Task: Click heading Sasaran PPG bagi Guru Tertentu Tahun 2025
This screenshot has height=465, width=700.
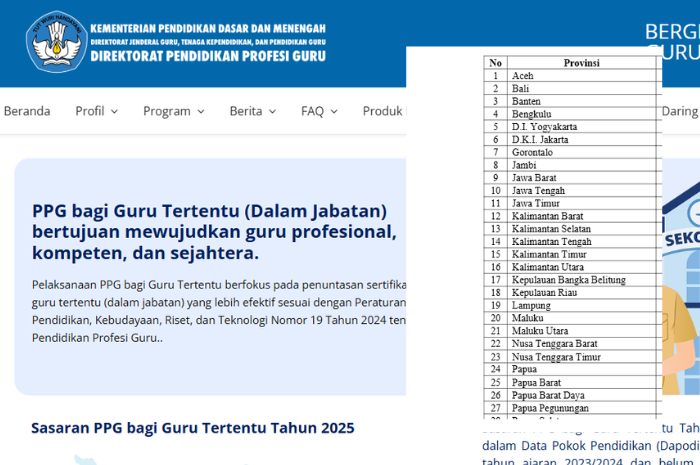Action: coord(193,428)
